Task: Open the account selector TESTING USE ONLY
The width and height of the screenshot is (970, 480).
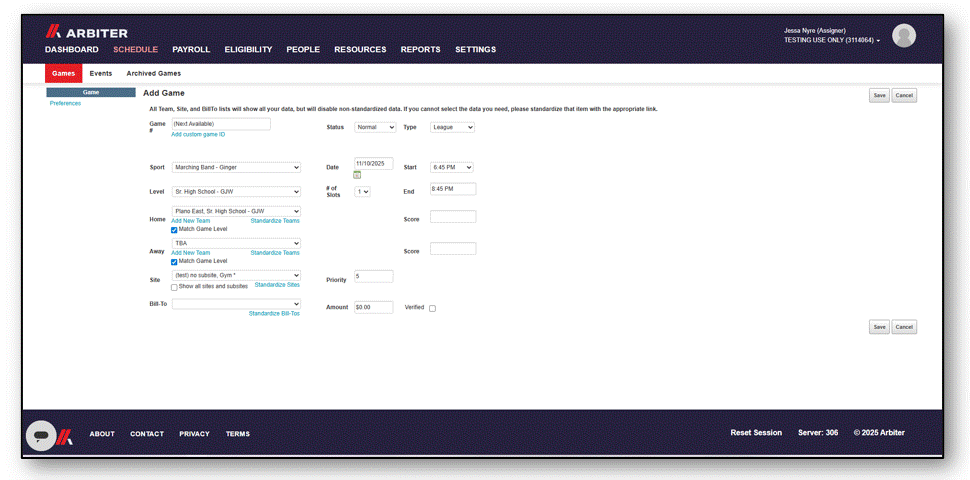Action: coord(831,40)
